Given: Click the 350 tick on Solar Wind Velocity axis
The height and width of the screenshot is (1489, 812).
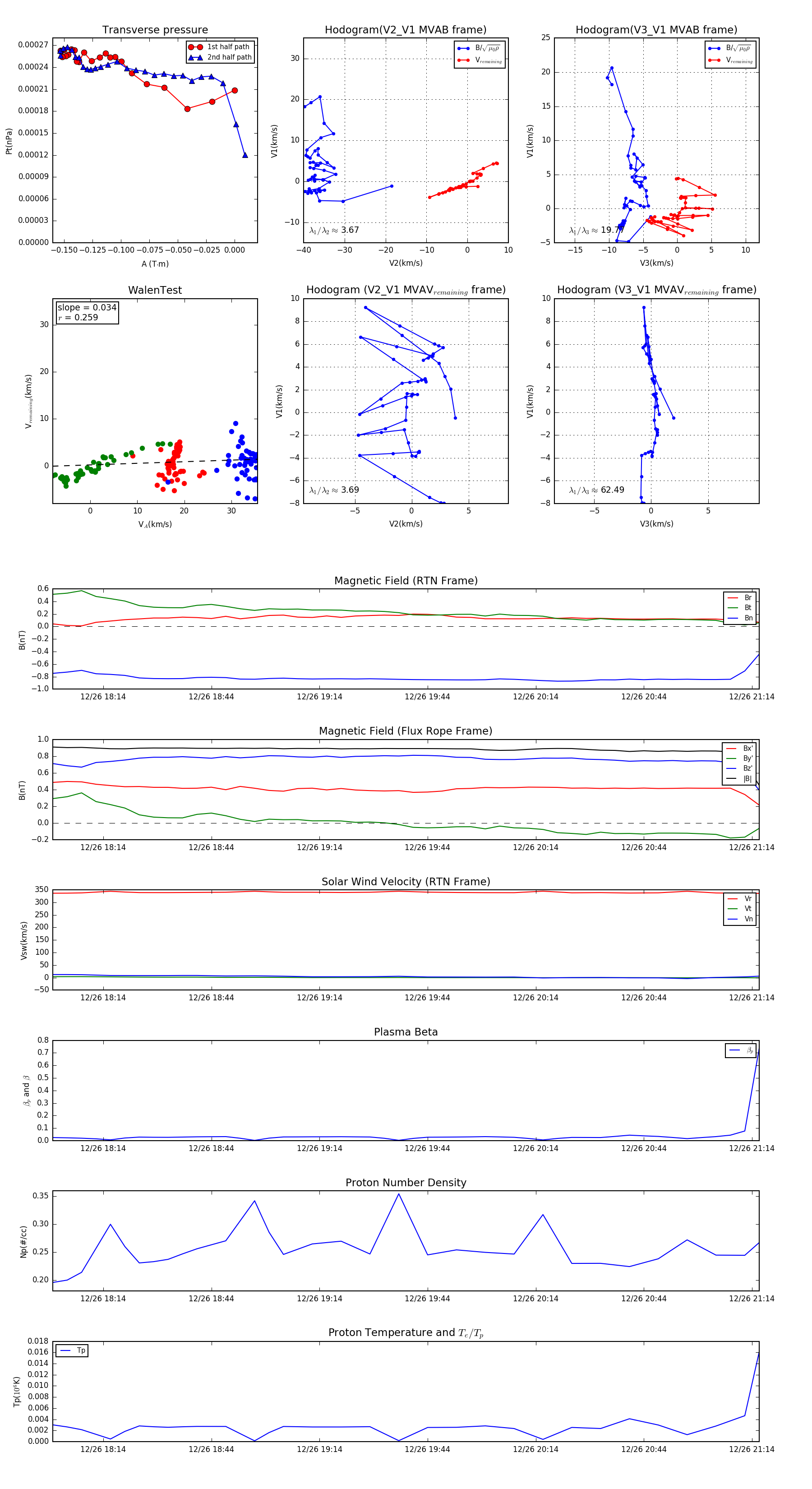Looking at the screenshot, I should (42, 890).
